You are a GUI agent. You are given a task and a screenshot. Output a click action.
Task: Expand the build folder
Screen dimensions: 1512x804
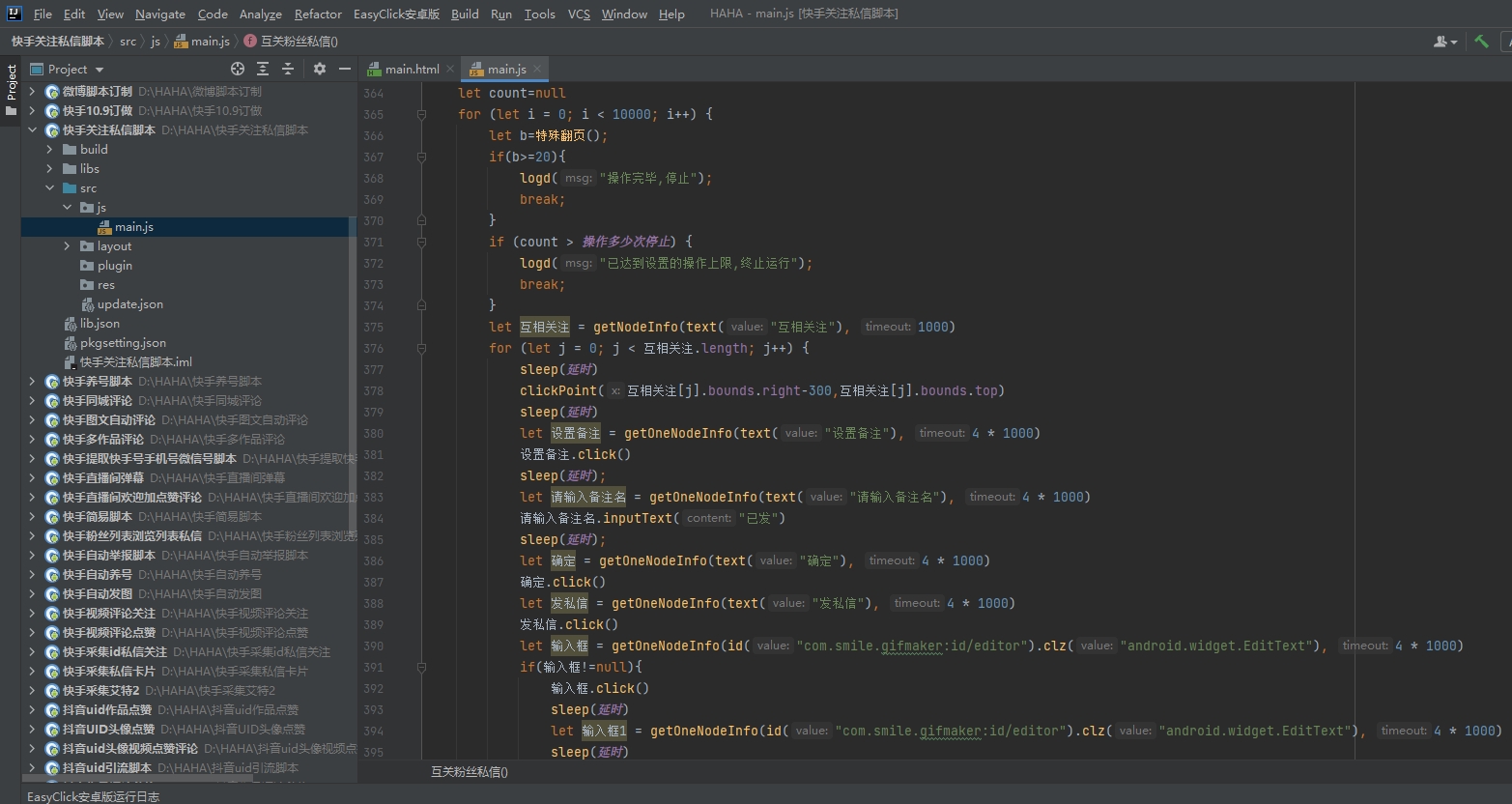[x=50, y=149]
